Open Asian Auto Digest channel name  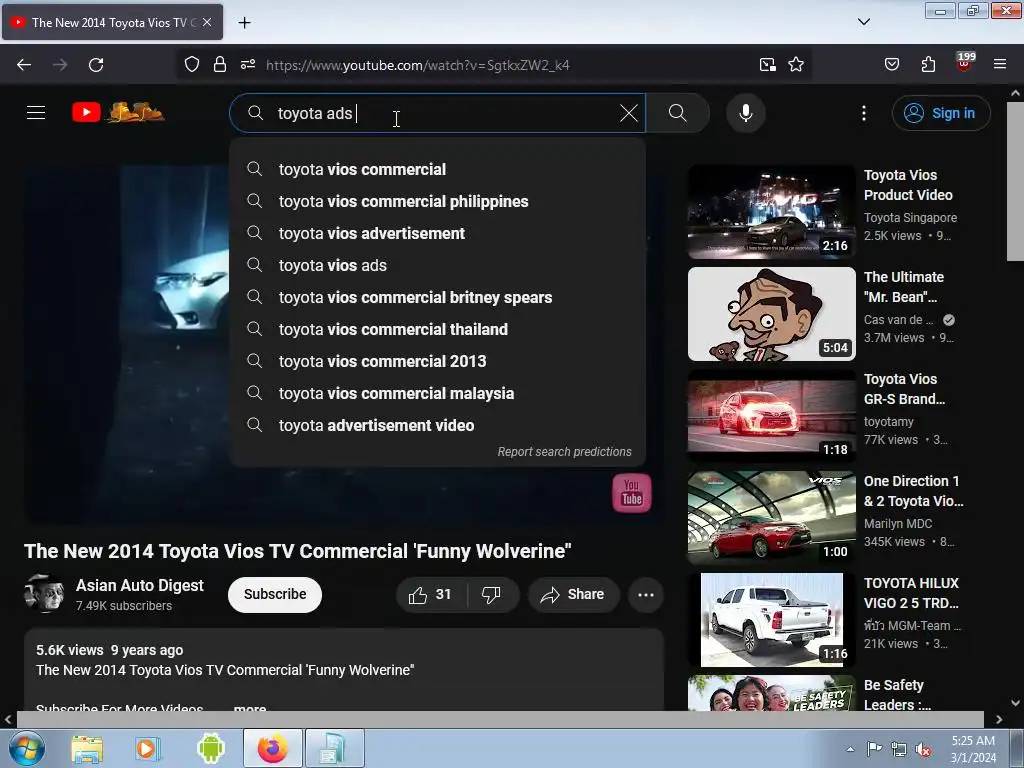(x=140, y=585)
